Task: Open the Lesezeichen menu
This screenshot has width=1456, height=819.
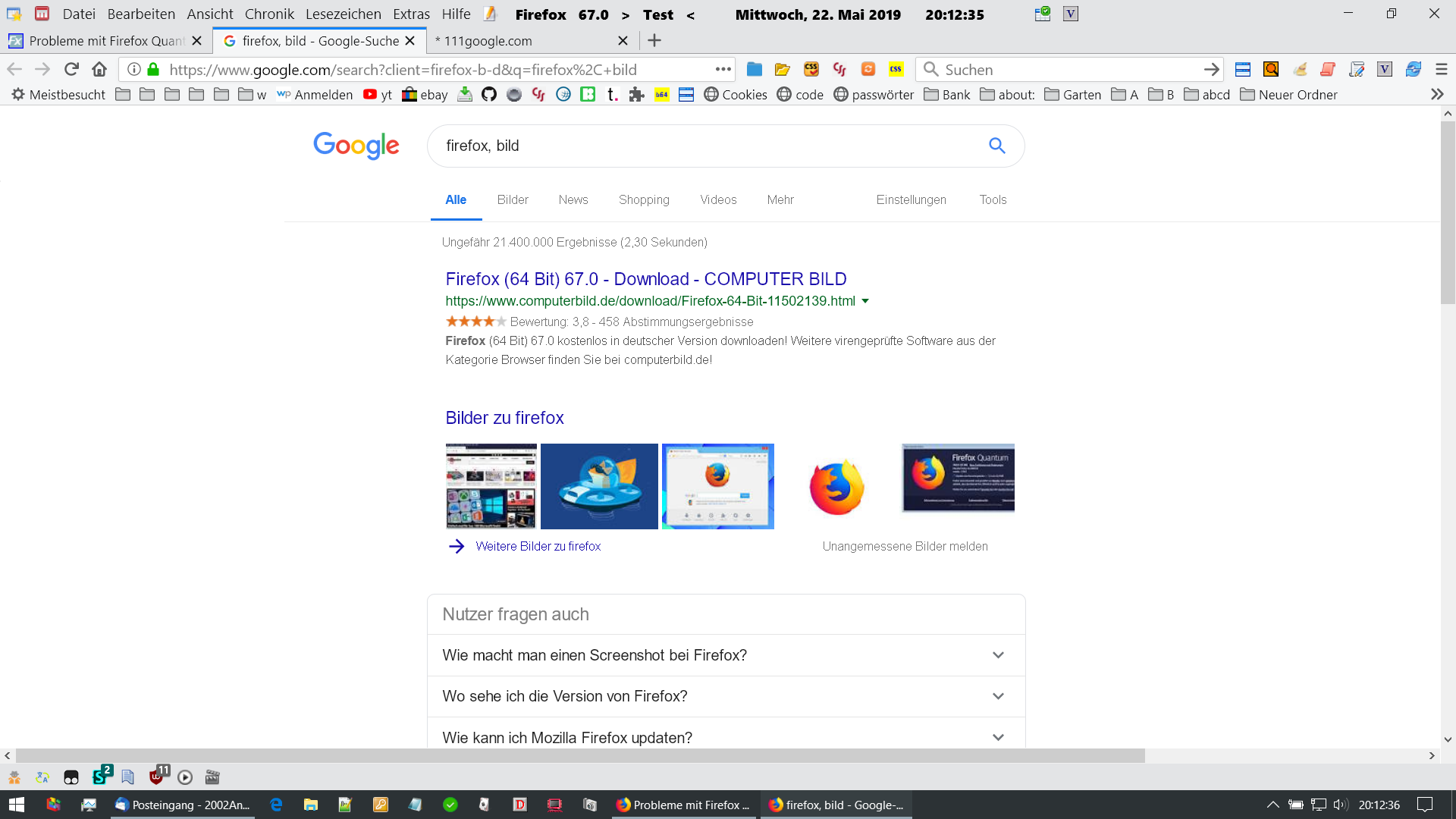Action: pos(343,14)
